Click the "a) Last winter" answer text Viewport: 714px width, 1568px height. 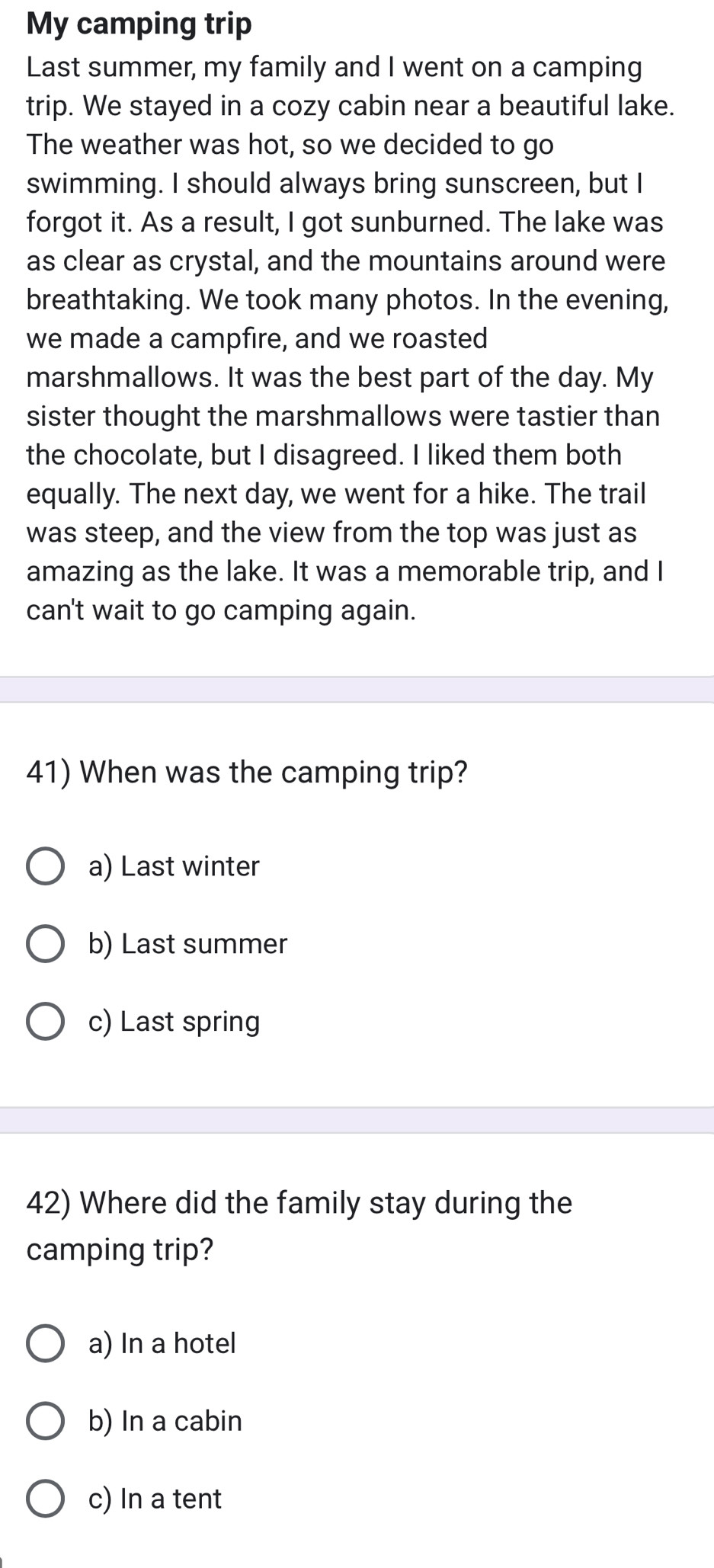pos(174,866)
